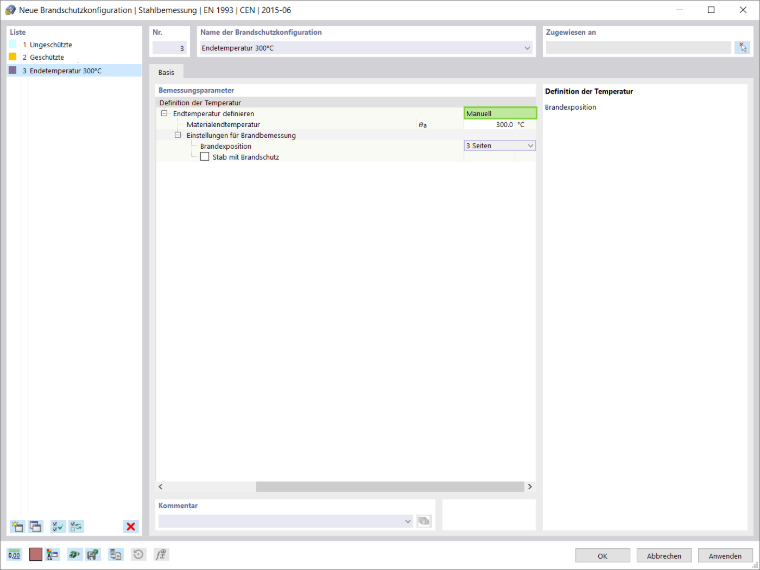Enable the Stab mit Brandschutz checkbox
The width and height of the screenshot is (760, 570).
pyautogui.click(x=205, y=157)
